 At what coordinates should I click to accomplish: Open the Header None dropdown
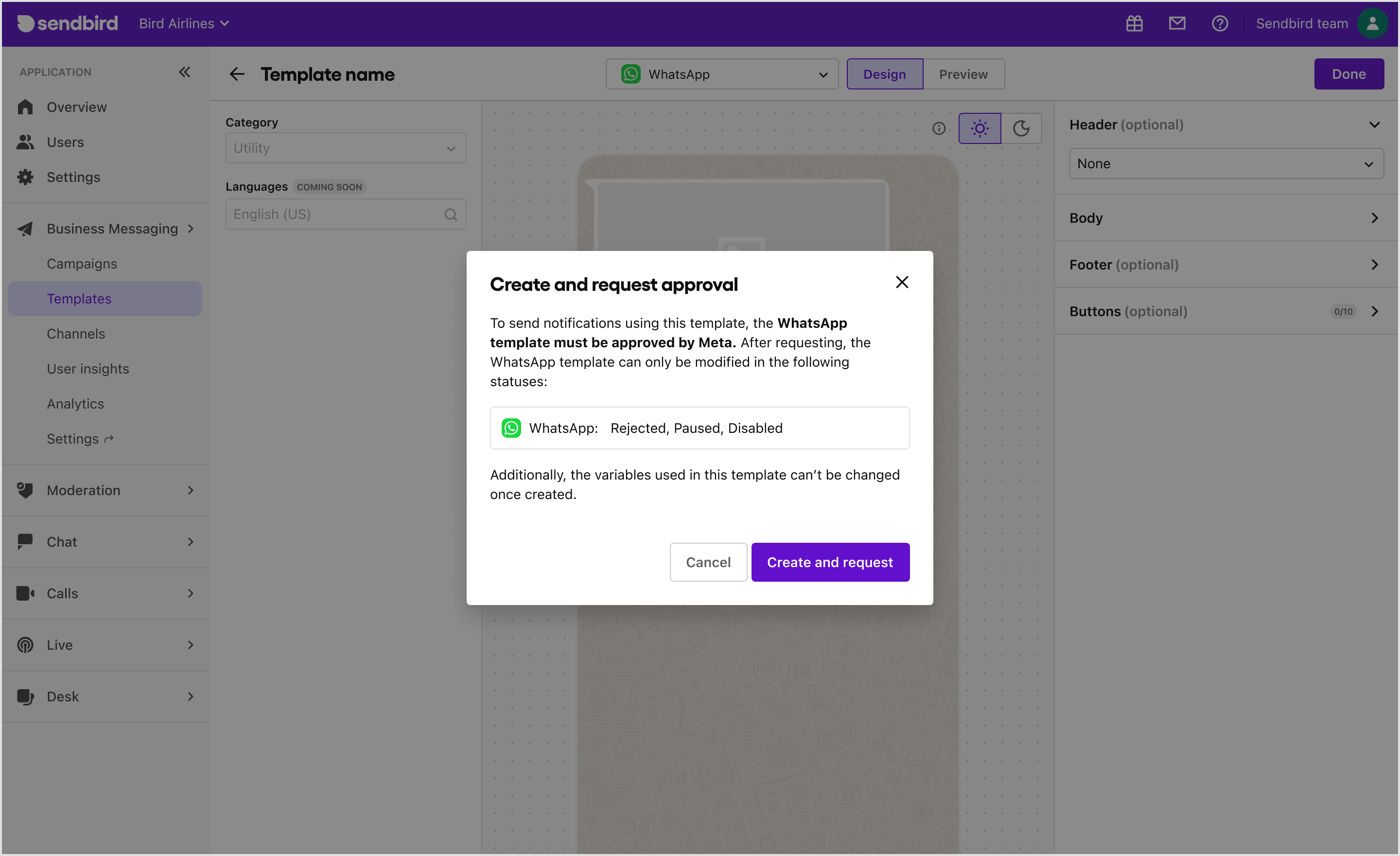[1226, 164]
